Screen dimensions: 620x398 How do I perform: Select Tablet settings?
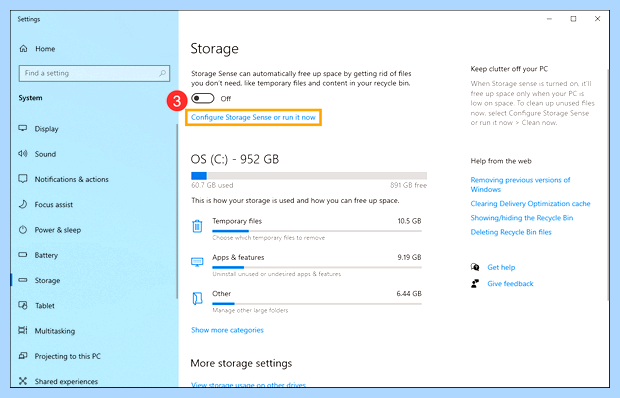point(45,306)
